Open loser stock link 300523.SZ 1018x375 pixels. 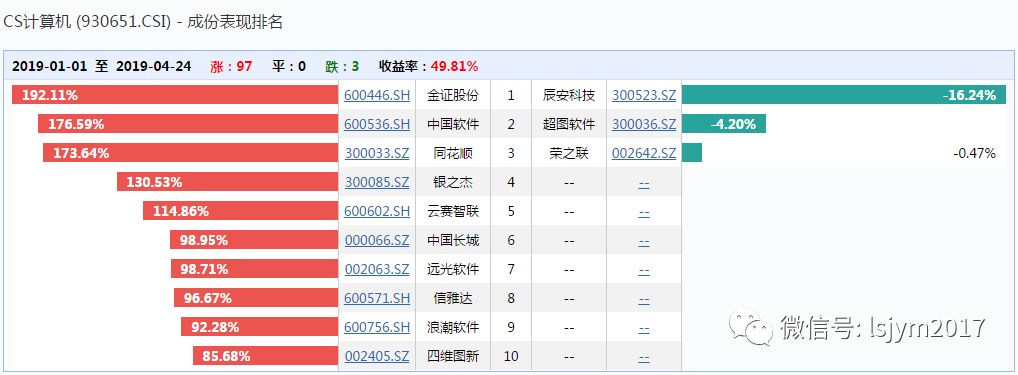pyautogui.click(x=643, y=95)
